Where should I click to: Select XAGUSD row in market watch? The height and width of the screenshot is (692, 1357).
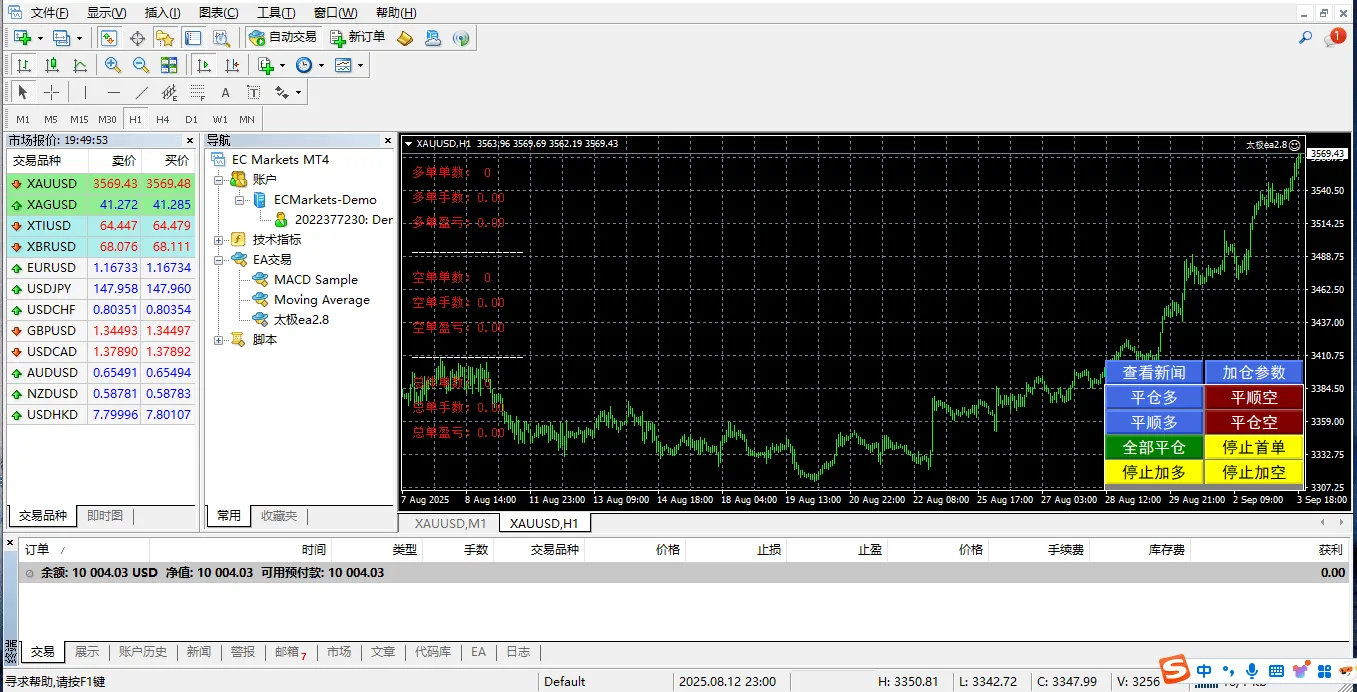click(52, 205)
